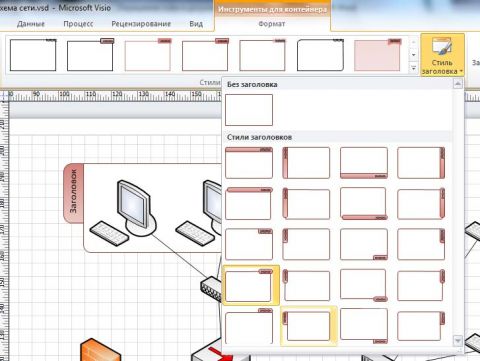Select the Без заголовка blank container thumbnail
This screenshot has width=480, height=361.
pos(249,110)
